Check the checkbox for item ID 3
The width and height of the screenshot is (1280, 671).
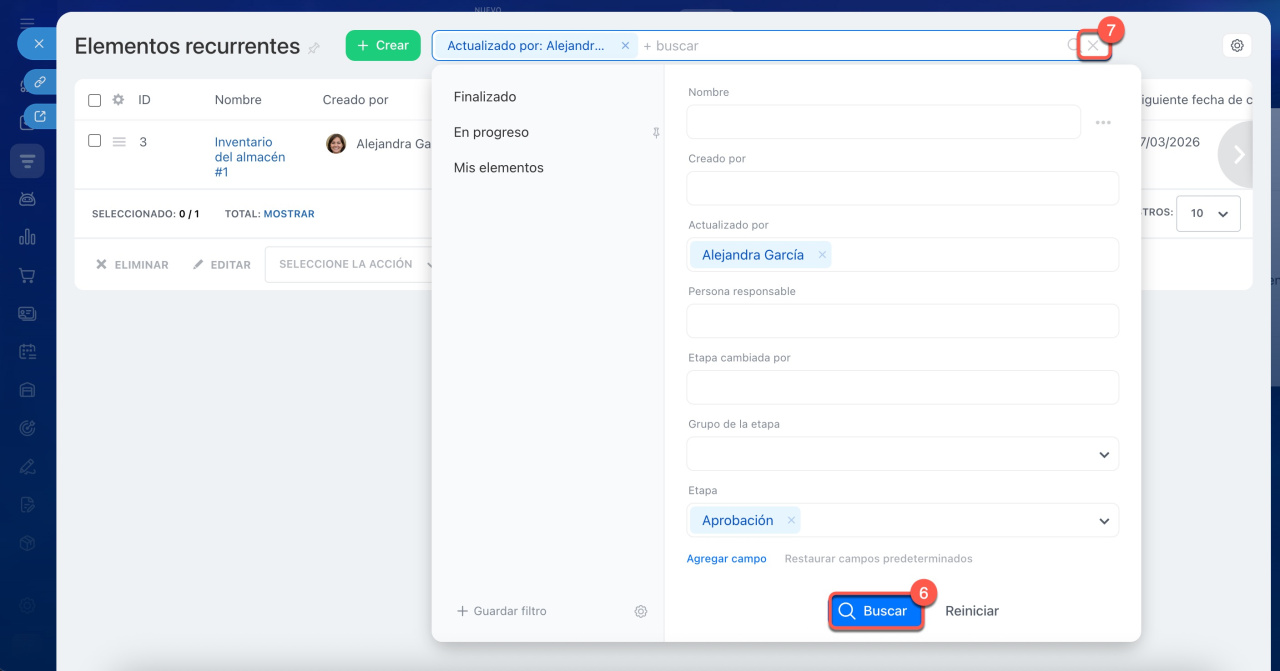[x=95, y=141]
